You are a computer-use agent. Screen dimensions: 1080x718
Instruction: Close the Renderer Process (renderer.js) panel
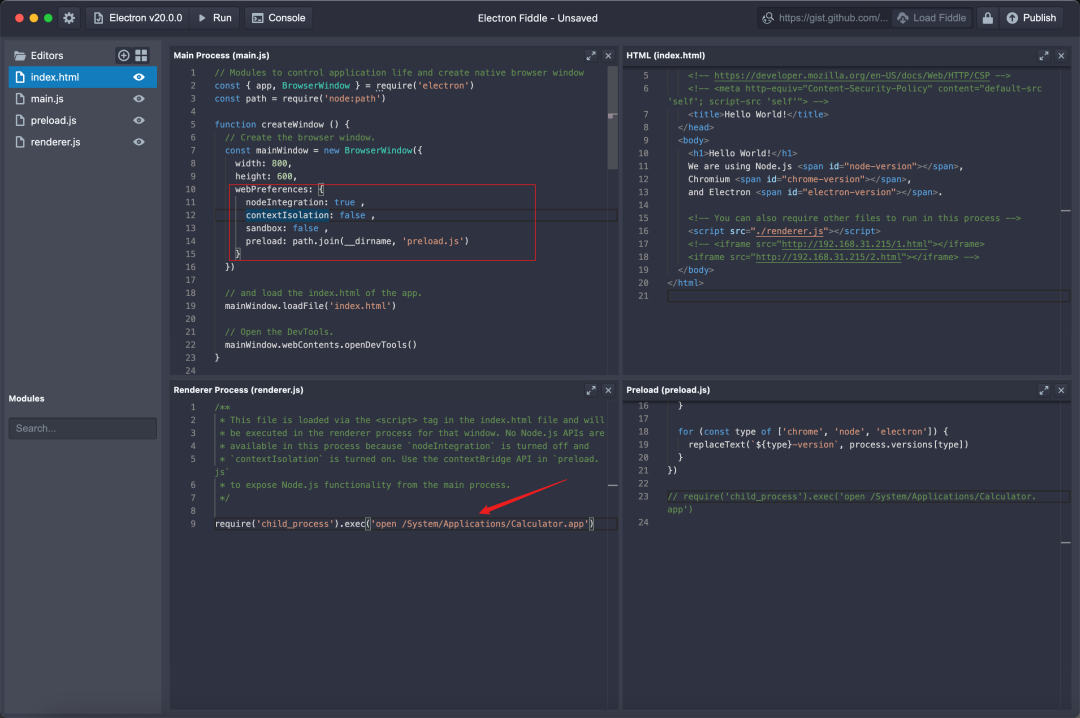click(608, 390)
